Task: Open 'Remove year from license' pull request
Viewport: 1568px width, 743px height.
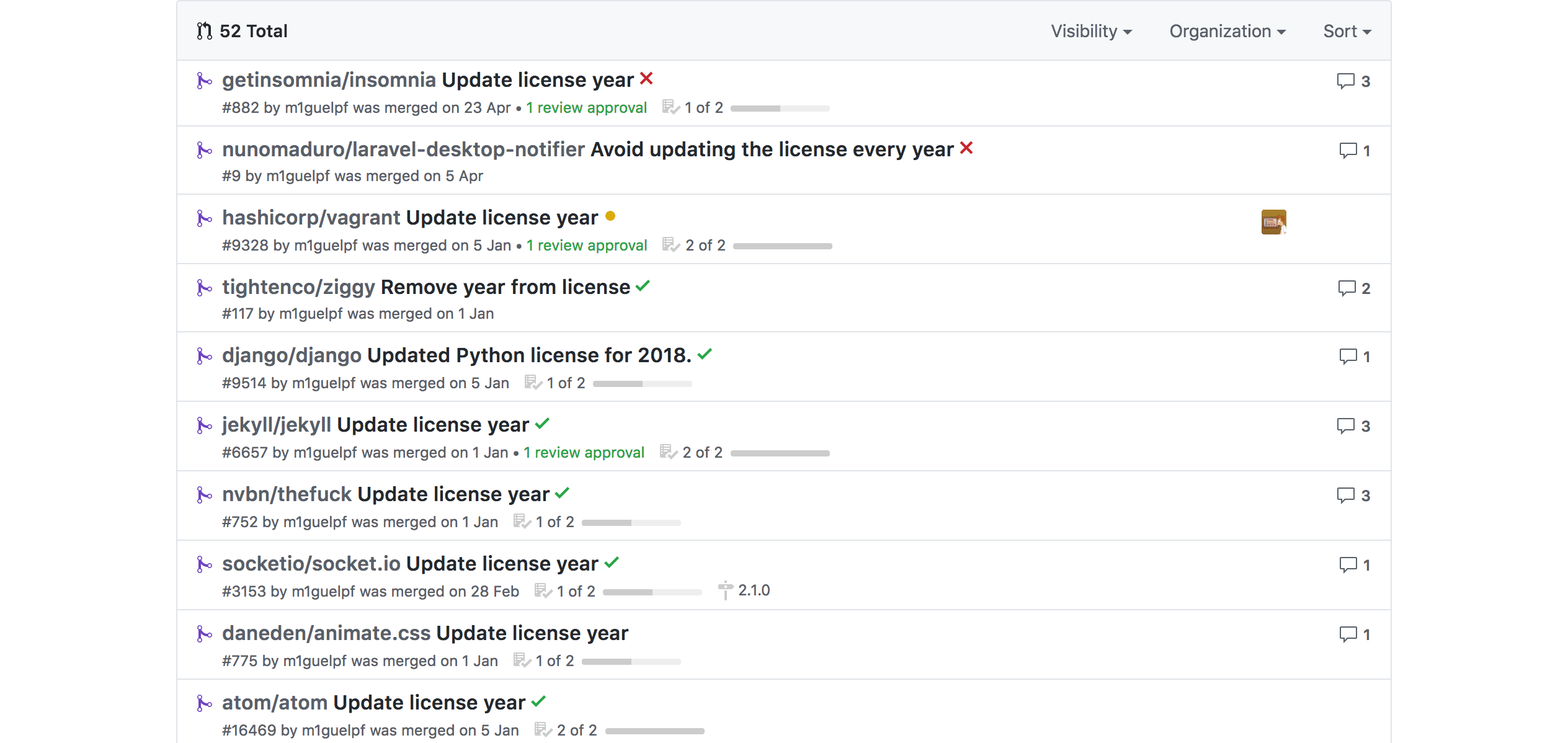Action: pos(506,287)
